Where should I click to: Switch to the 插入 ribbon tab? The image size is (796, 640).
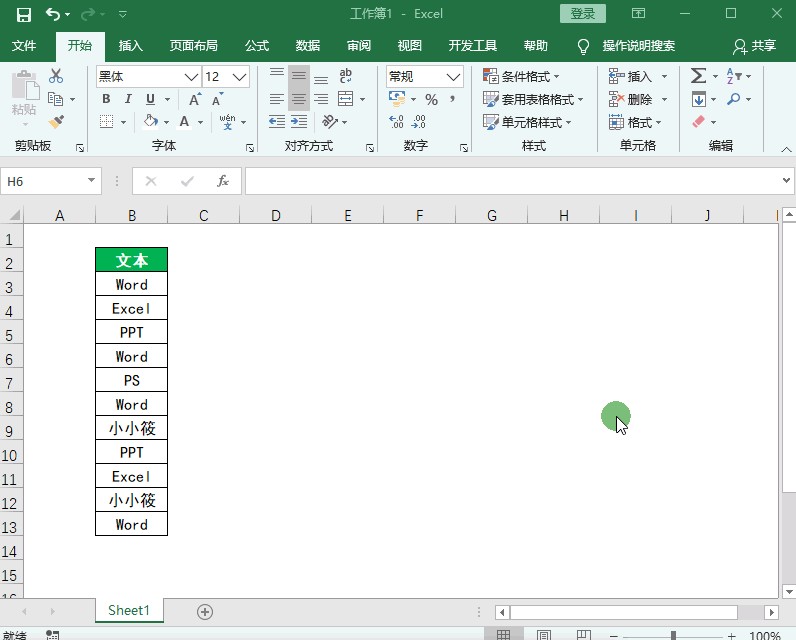click(x=131, y=46)
